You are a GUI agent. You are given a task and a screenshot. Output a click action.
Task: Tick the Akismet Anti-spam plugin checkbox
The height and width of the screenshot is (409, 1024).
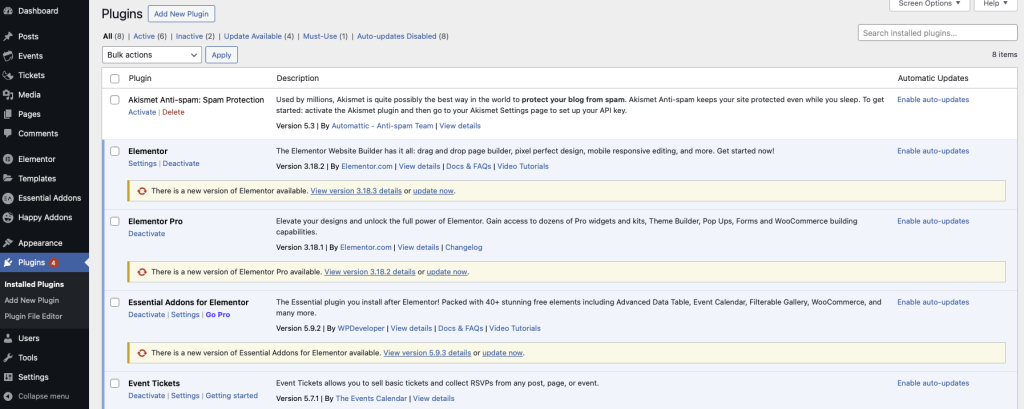[115, 100]
